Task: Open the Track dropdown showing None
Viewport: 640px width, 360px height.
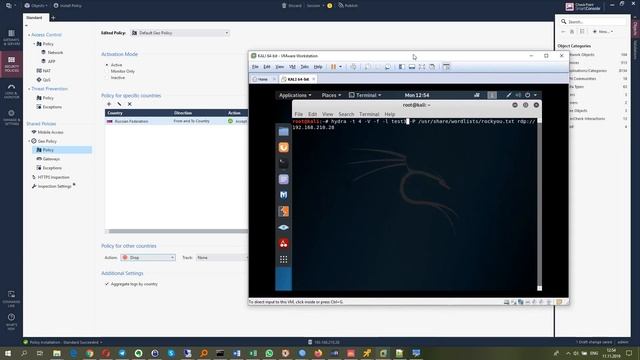Action: click(x=222, y=258)
